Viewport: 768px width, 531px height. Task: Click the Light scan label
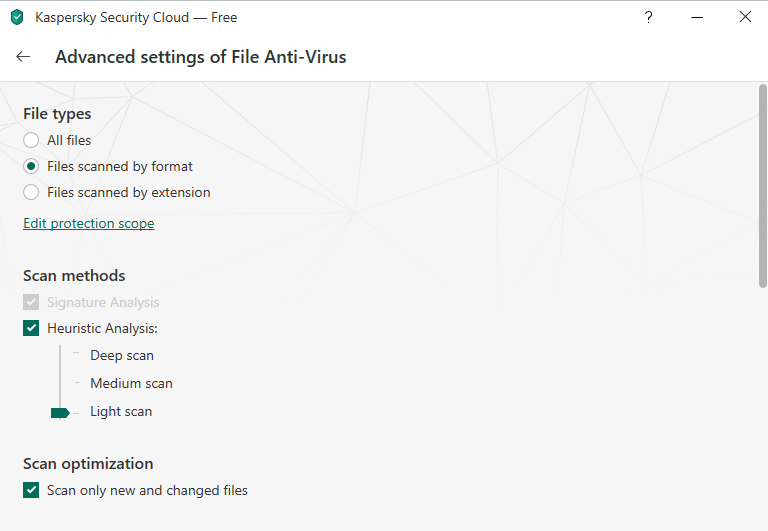pos(121,411)
